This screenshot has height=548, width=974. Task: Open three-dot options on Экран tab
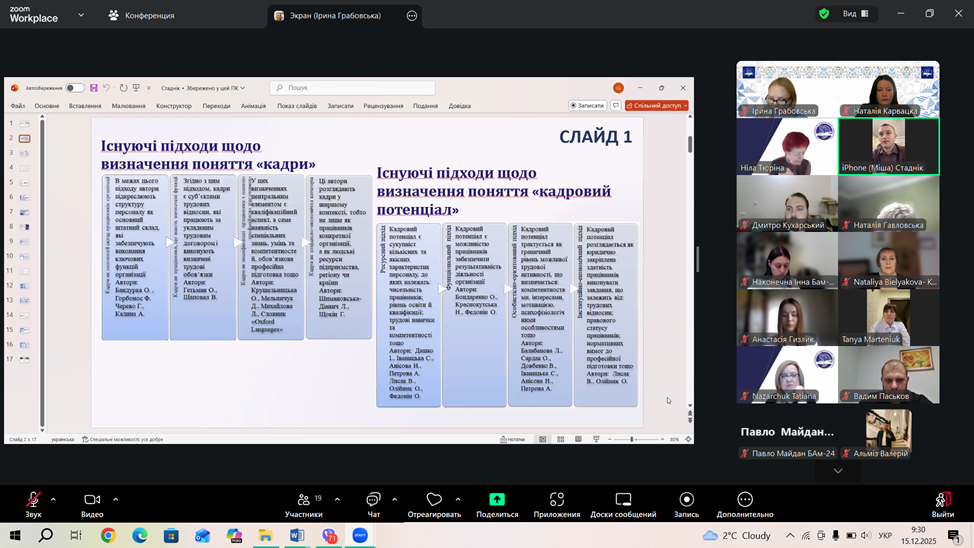[411, 15]
